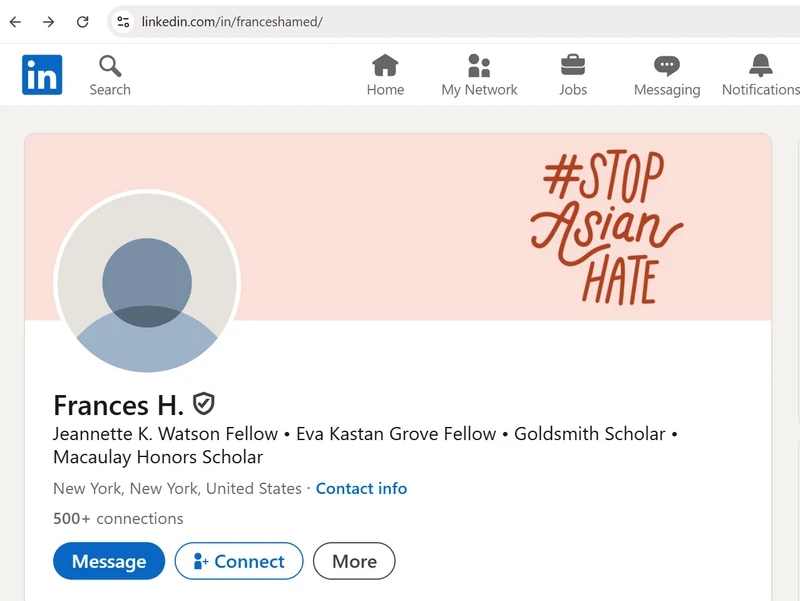This screenshot has width=800, height=601.
Task: Open the Search magnifier icon
Action: click(110, 64)
